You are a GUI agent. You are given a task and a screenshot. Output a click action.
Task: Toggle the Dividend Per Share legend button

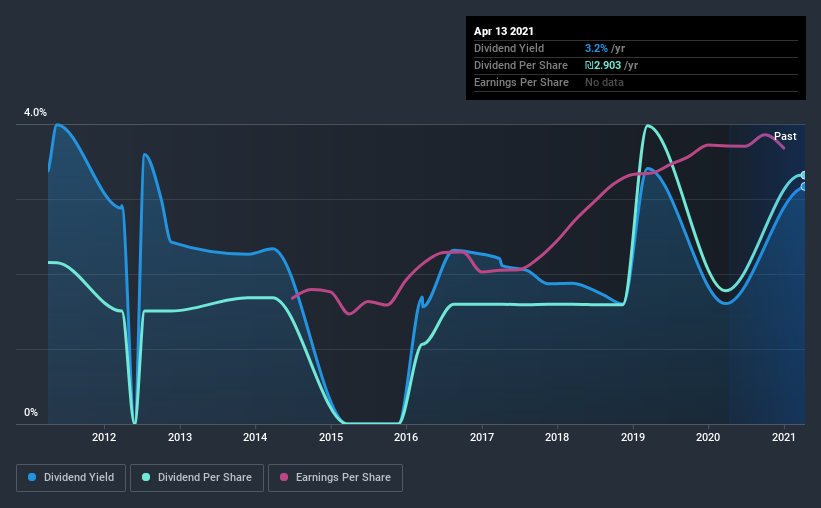[197, 478]
